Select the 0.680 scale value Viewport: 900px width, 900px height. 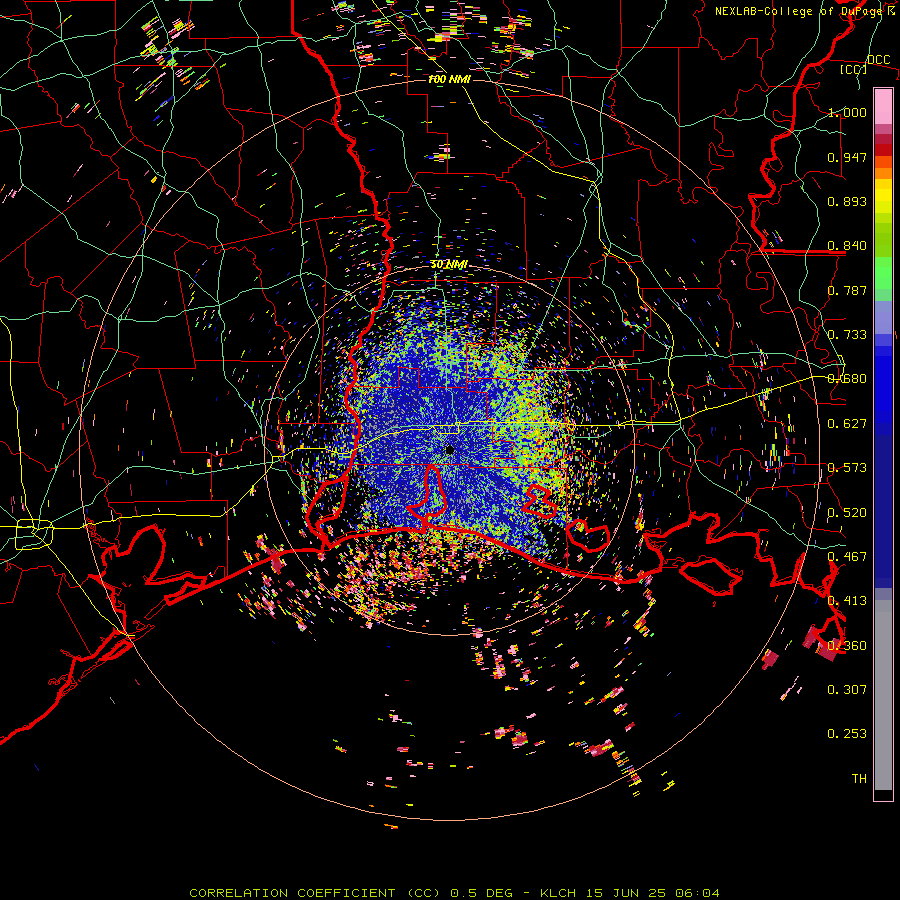tap(847, 379)
